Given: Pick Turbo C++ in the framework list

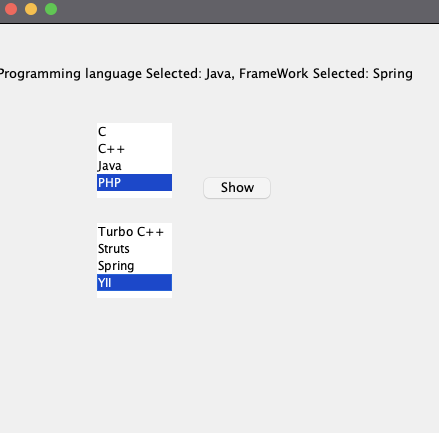Looking at the screenshot, I should click(x=134, y=232).
